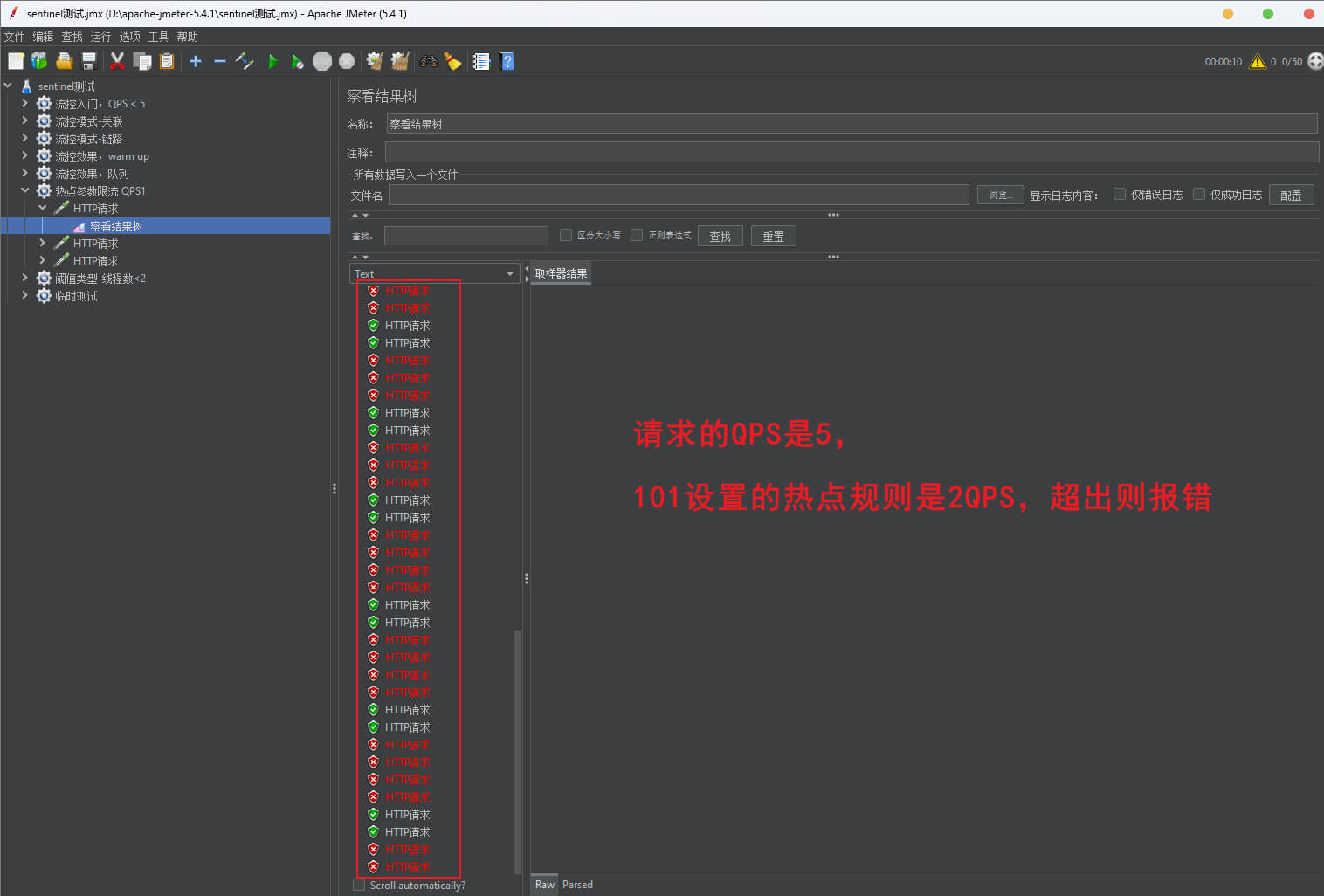Image resolution: width=1324 pixels, height=896 pixels.
Task: Collapse 热点参数限流 QPS1 thread group
Action: (x=24, y=190)
